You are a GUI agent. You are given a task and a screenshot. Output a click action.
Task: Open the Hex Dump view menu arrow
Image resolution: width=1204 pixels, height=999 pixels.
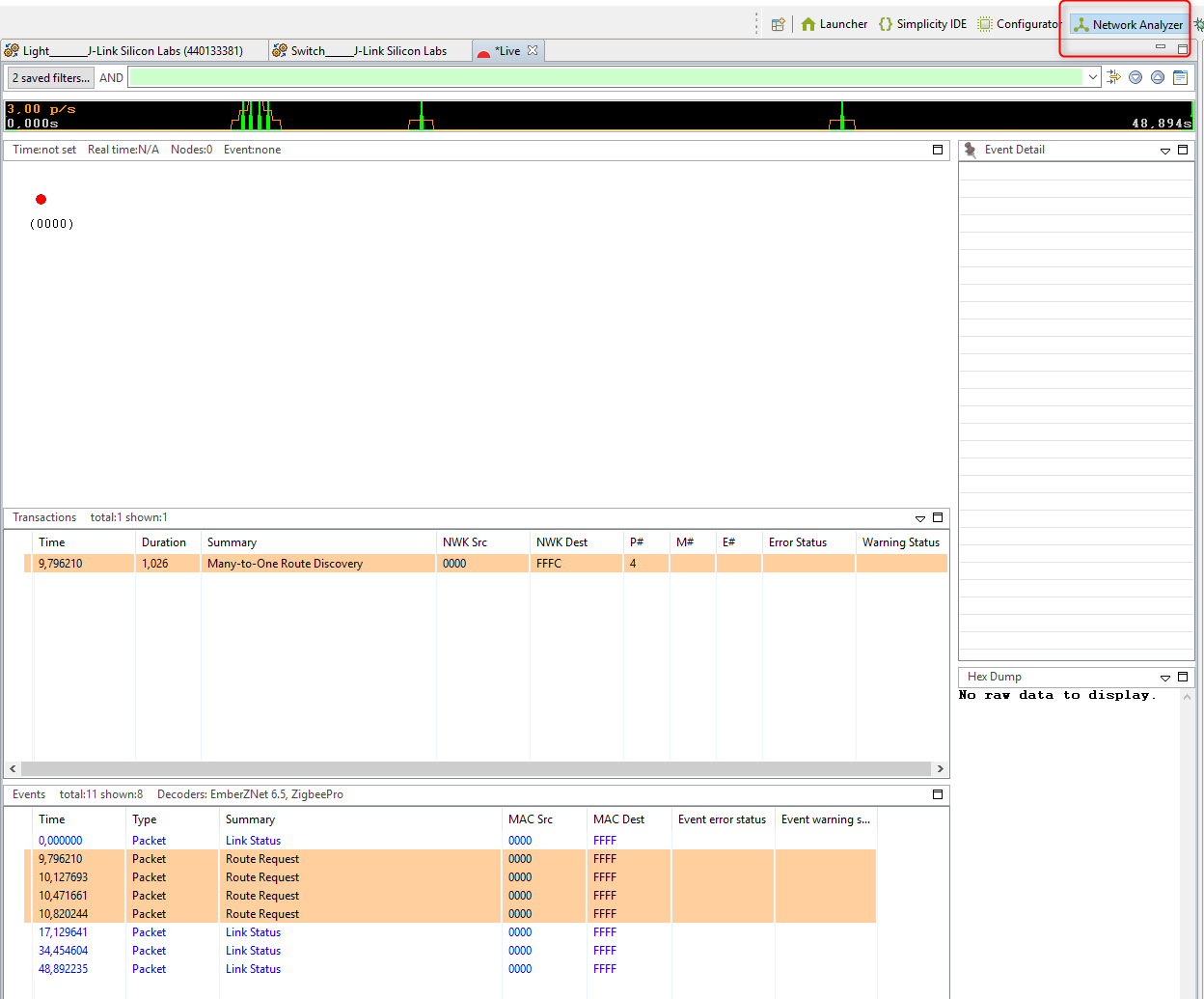coord(1165,678)
